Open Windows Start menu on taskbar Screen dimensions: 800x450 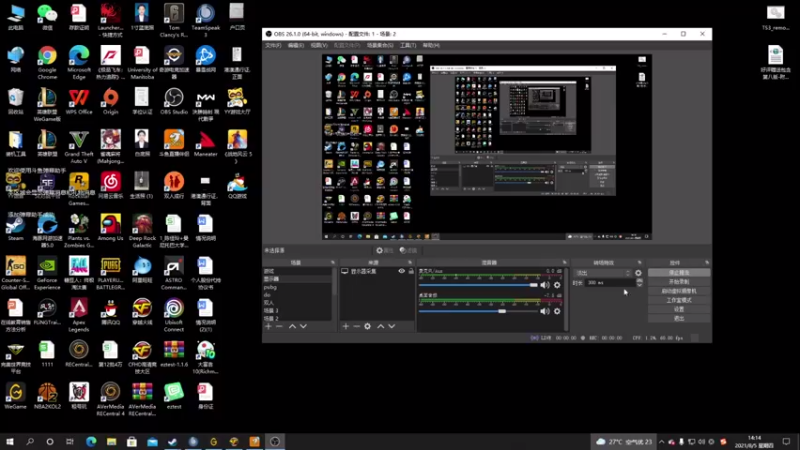[x=10, y=442]
